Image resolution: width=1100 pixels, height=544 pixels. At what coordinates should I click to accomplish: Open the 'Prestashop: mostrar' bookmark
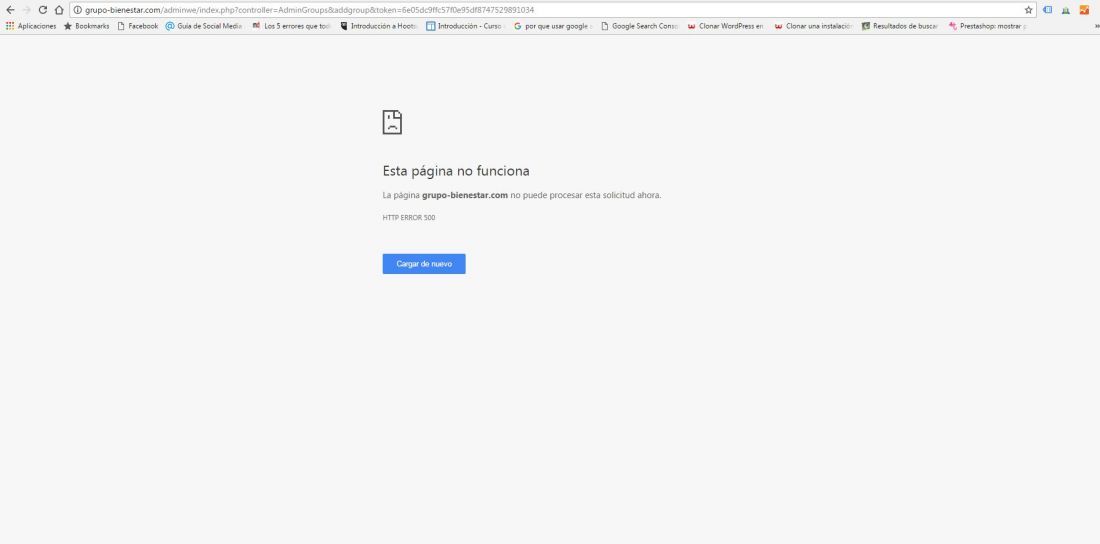pyautogui.click(x=988, y=26)
